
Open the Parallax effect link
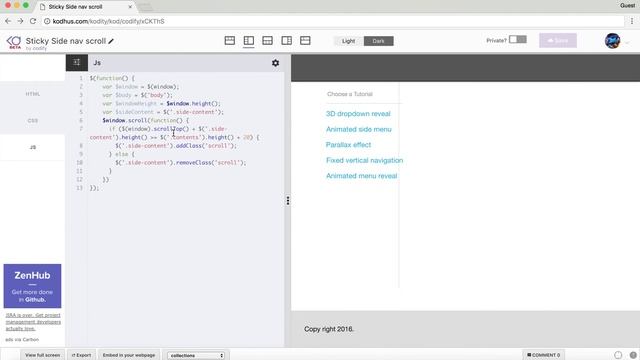(348, 145)
